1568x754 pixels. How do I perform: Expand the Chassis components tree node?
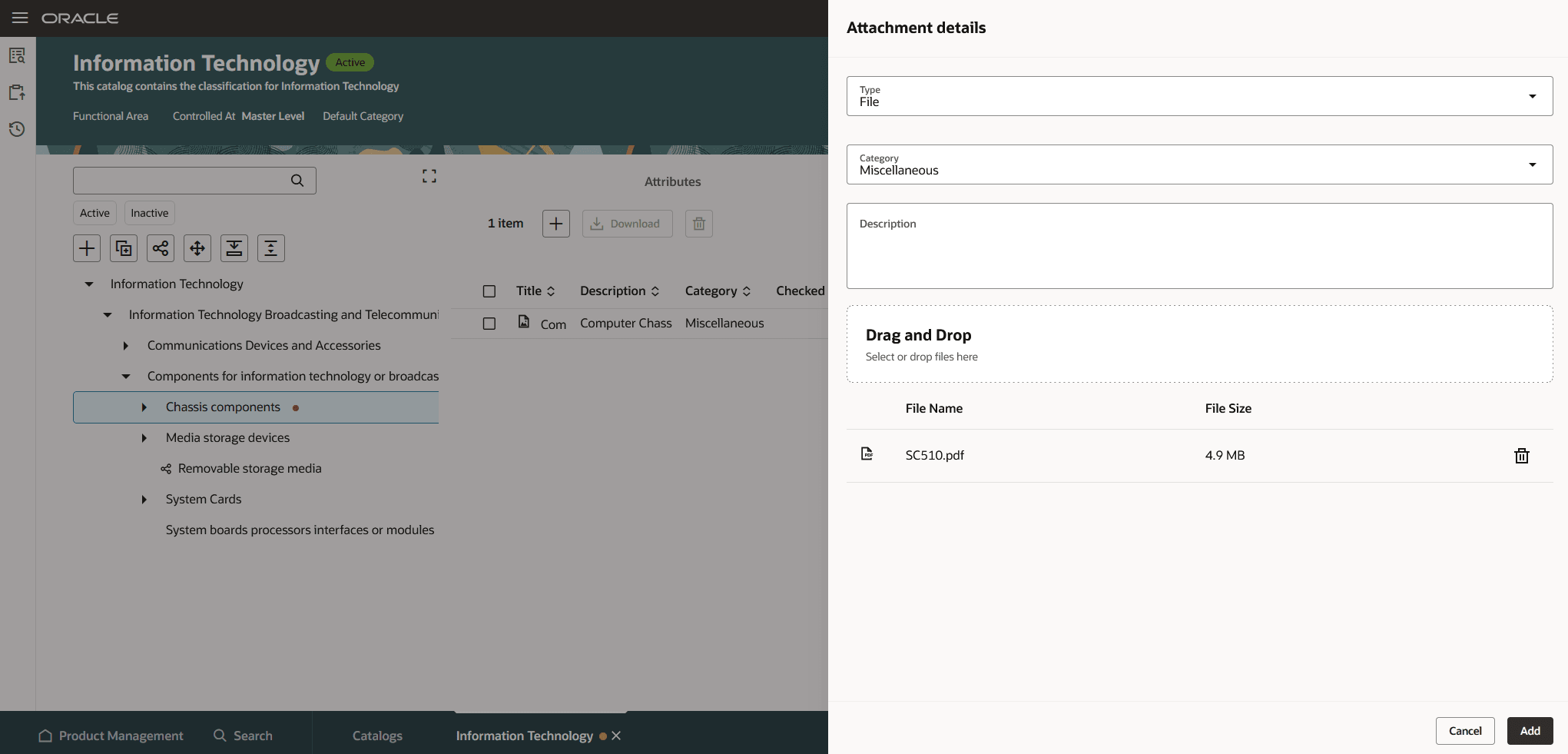pyautogui.click(x=143, y=407)
